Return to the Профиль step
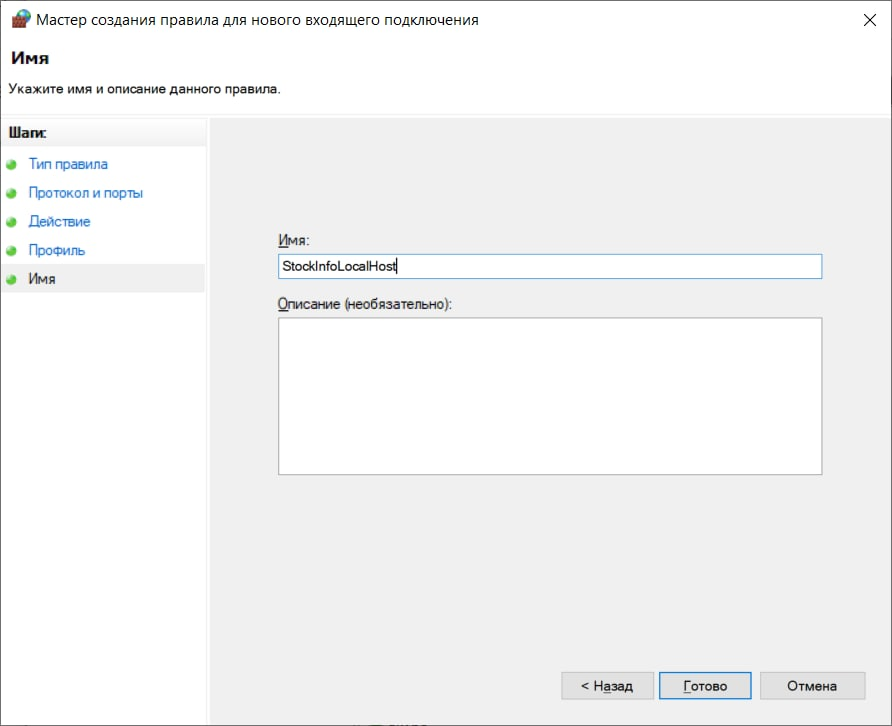892x726 pixels. [x=57, y=251]
